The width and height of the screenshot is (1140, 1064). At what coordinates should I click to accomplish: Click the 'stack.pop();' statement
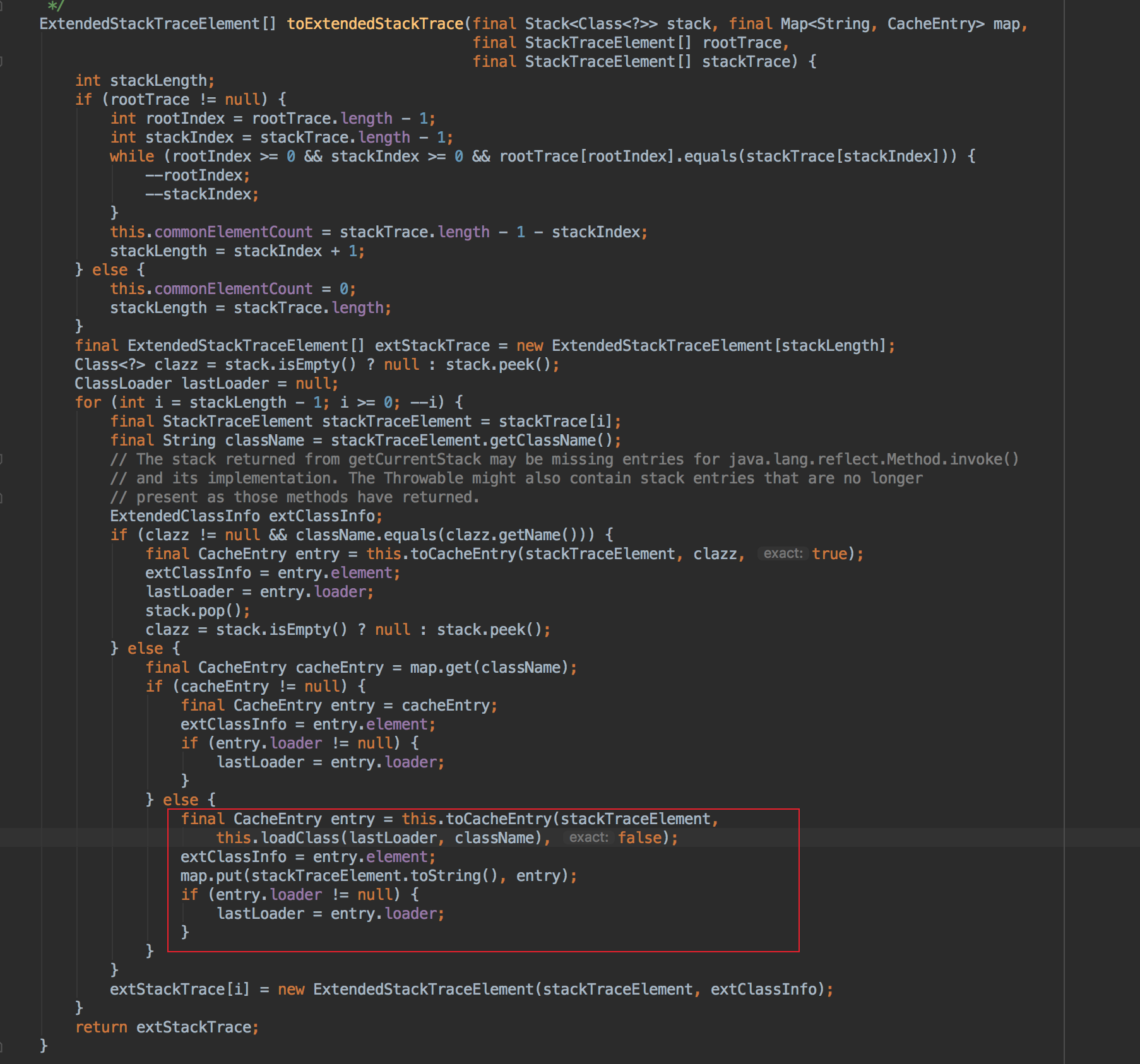[198, 611]
